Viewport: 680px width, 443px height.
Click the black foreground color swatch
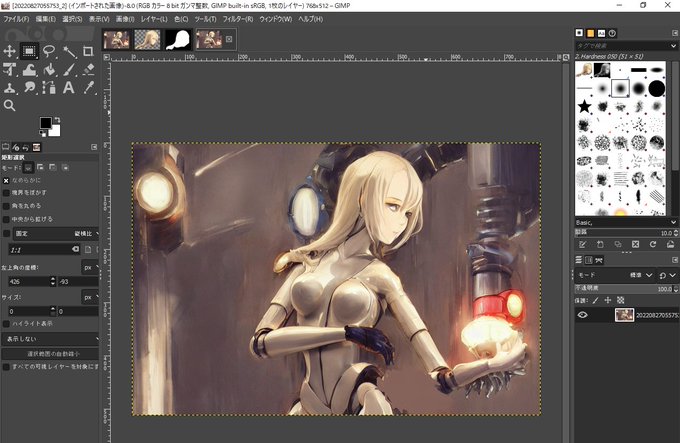(45, 122)
